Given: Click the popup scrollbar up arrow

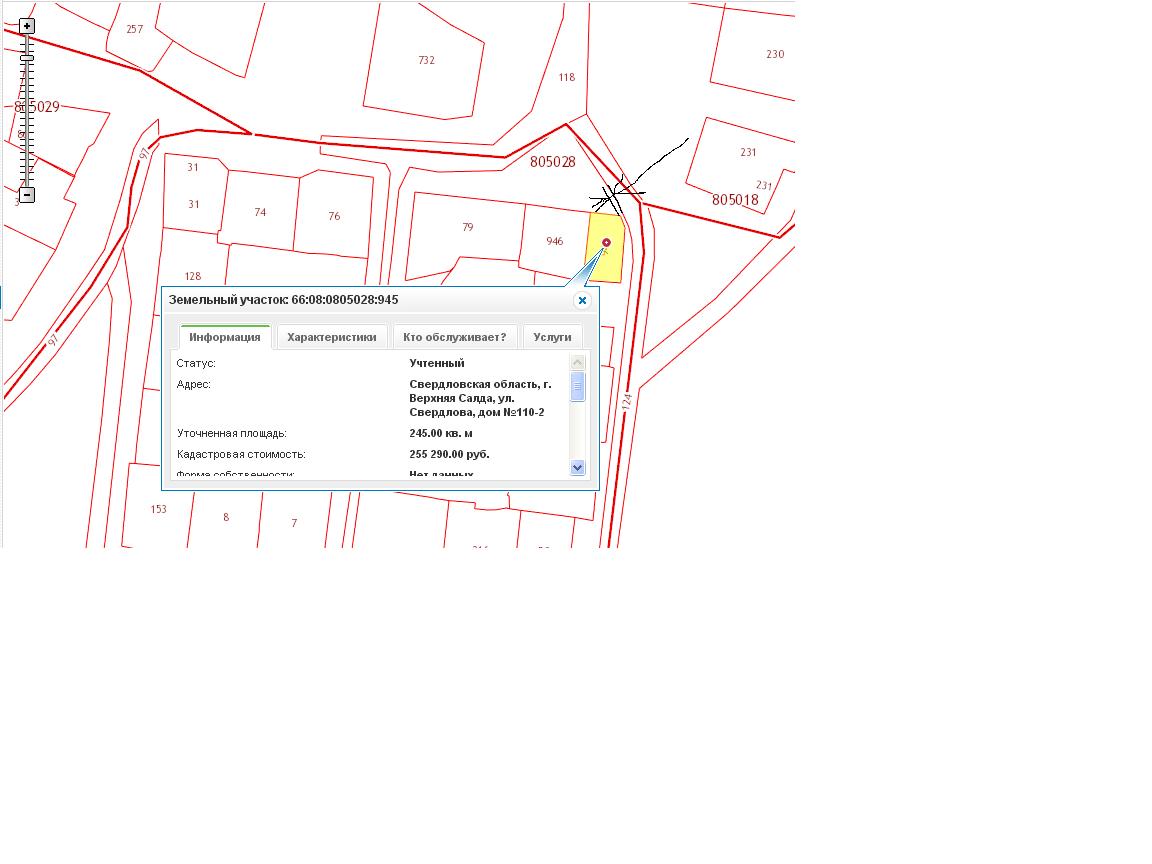Looking at the screenshot, I should (577, 362).
